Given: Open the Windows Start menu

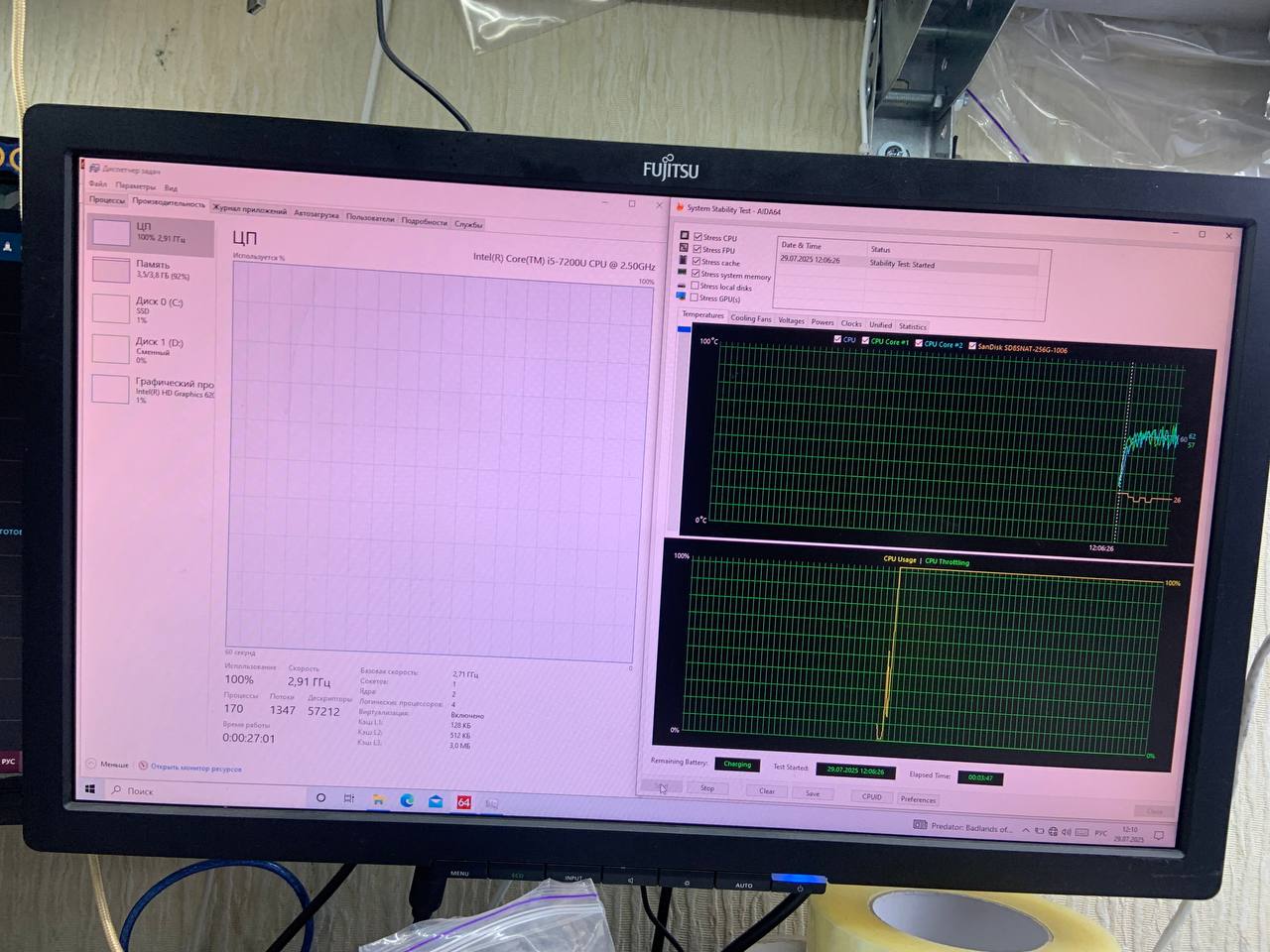Looking at the screenshot, I should (x=90, y=789).
